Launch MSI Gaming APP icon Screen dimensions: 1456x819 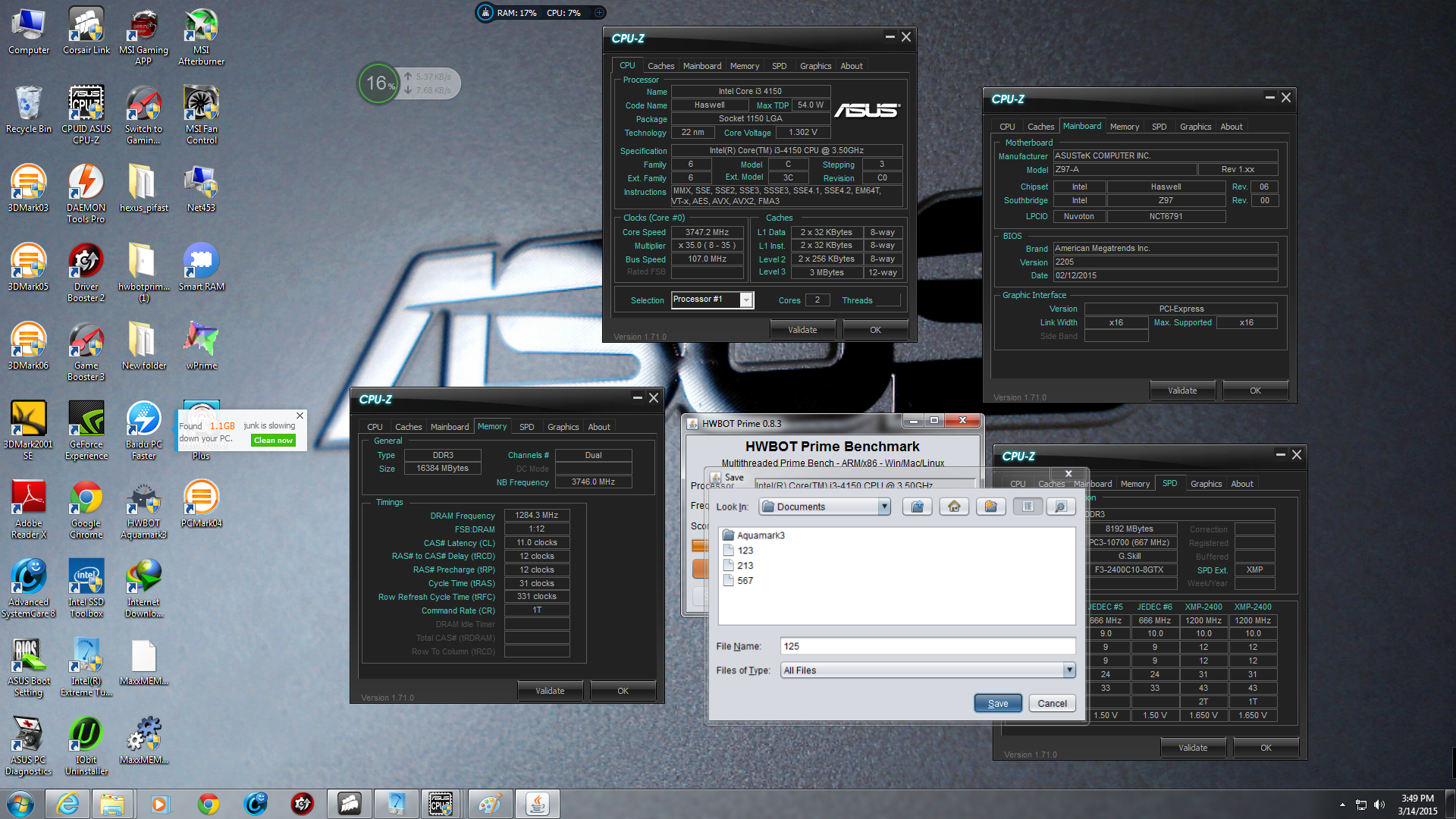click(x=143, y=36)
